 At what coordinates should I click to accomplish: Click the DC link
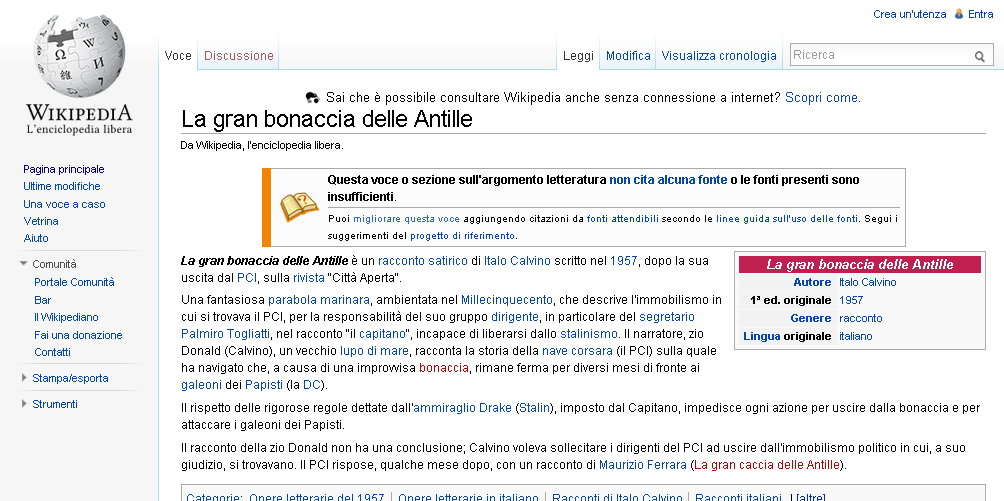click(311, 385)
